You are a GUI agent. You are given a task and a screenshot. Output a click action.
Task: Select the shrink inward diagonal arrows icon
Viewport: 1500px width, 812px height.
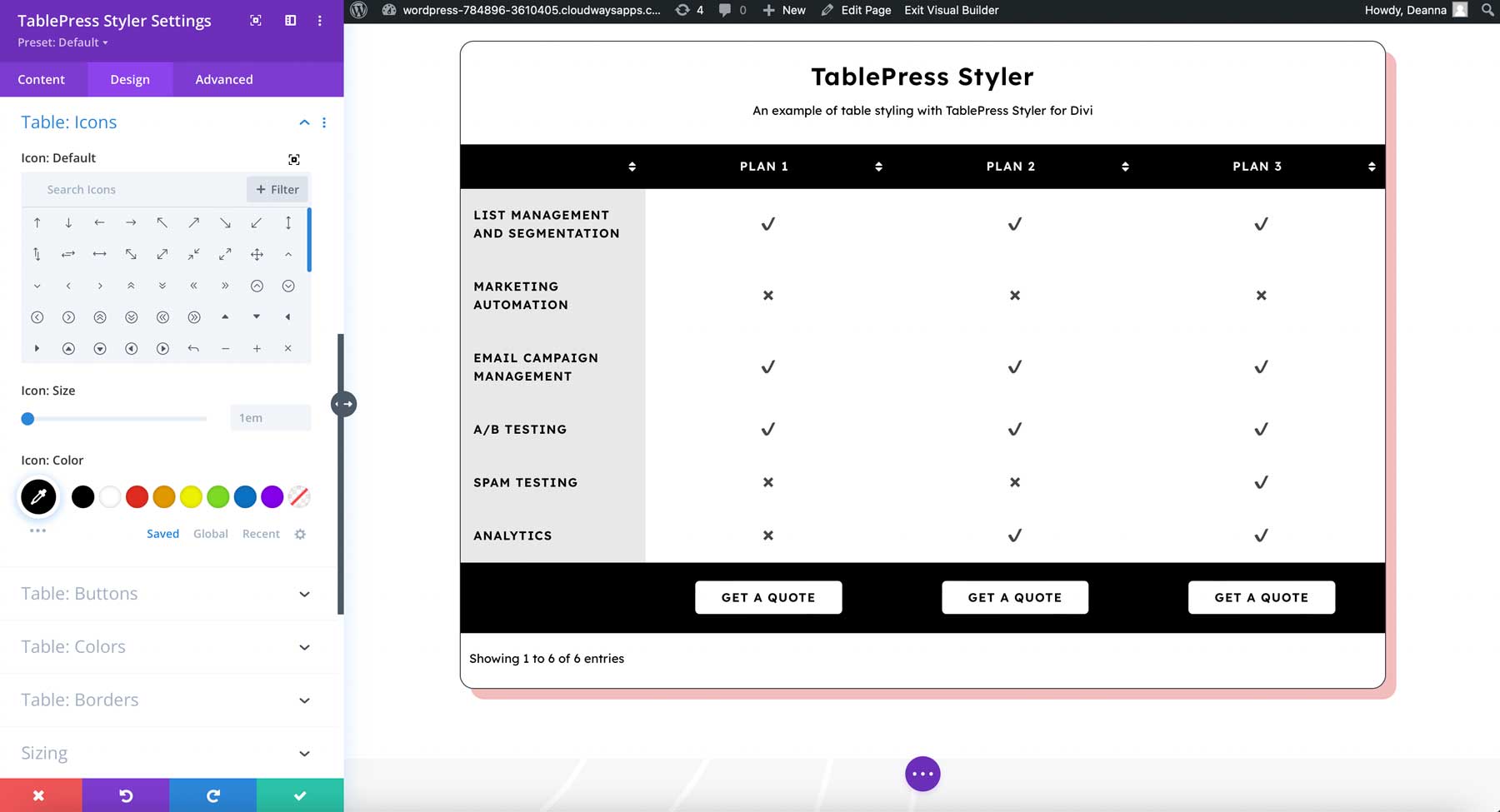[193, 254]
